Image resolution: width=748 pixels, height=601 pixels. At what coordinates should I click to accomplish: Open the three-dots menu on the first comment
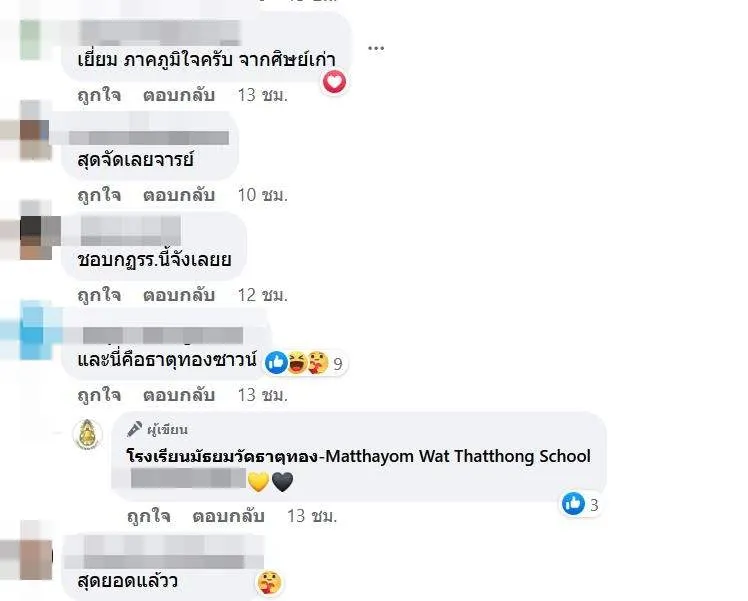tap(376, 48)
